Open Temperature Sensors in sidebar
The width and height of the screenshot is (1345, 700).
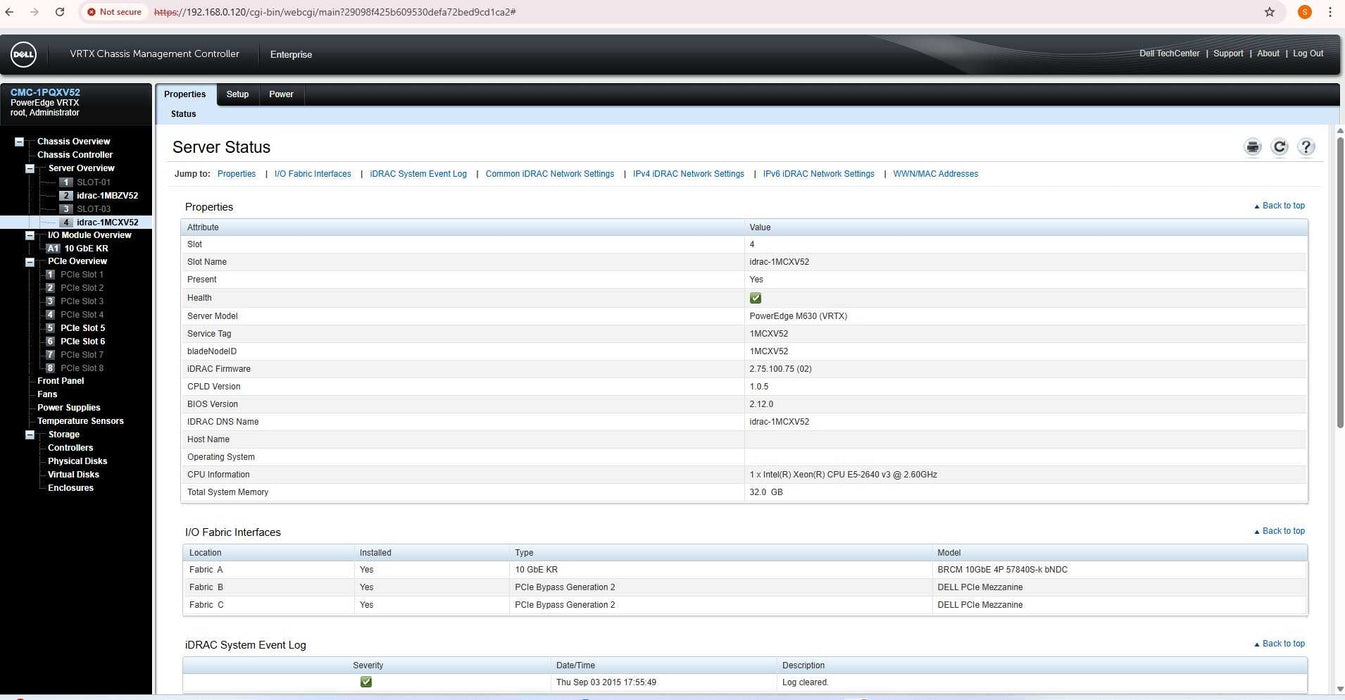click(80, 421)
